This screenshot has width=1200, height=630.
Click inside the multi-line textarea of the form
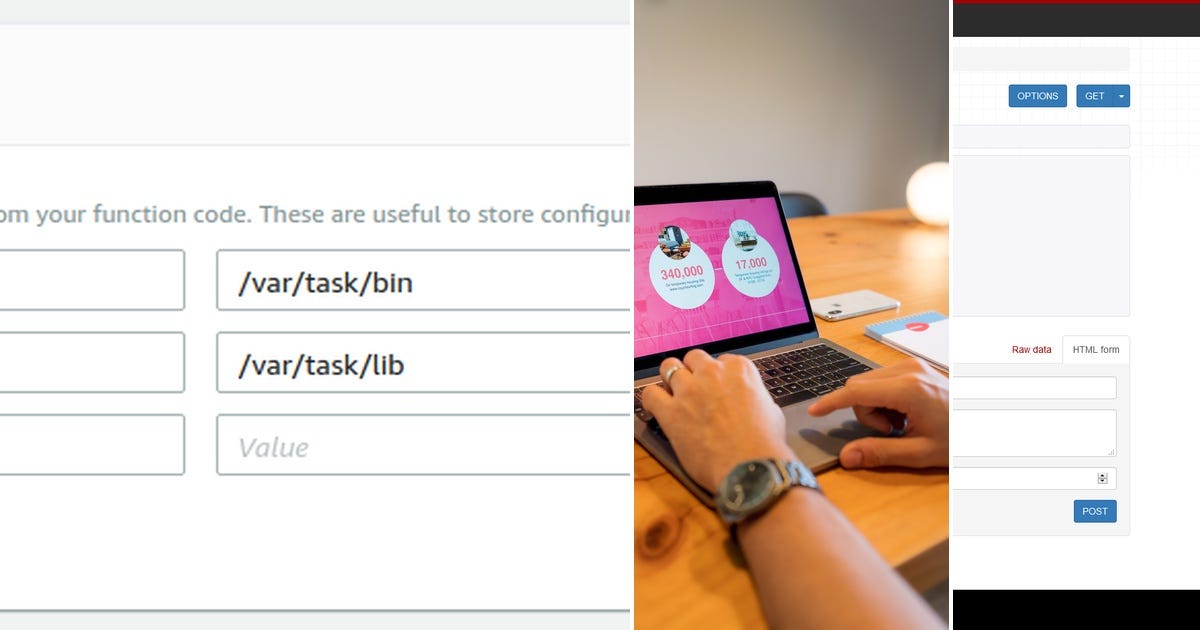pos(1034,433)
